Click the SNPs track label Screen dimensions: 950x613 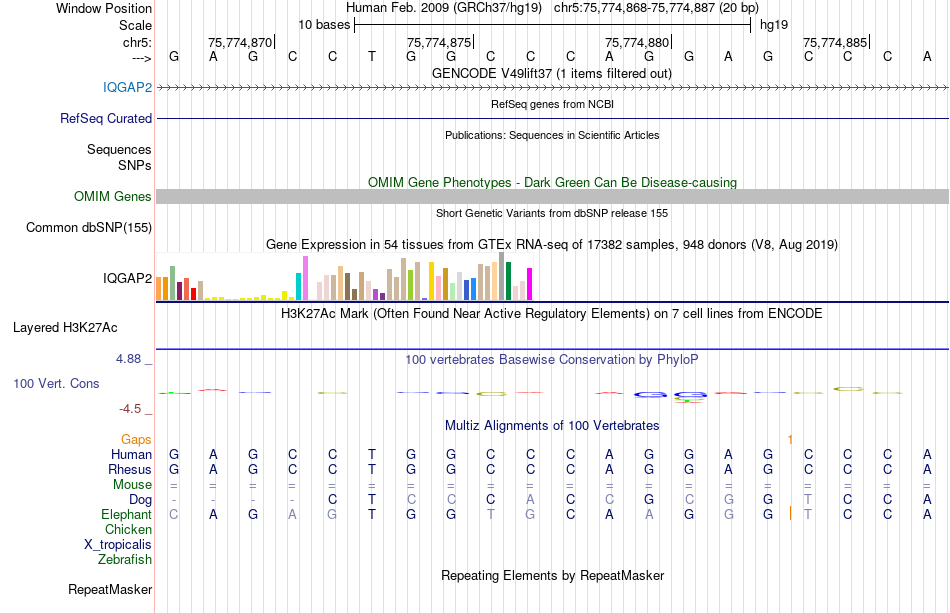[x=135, y=165]
